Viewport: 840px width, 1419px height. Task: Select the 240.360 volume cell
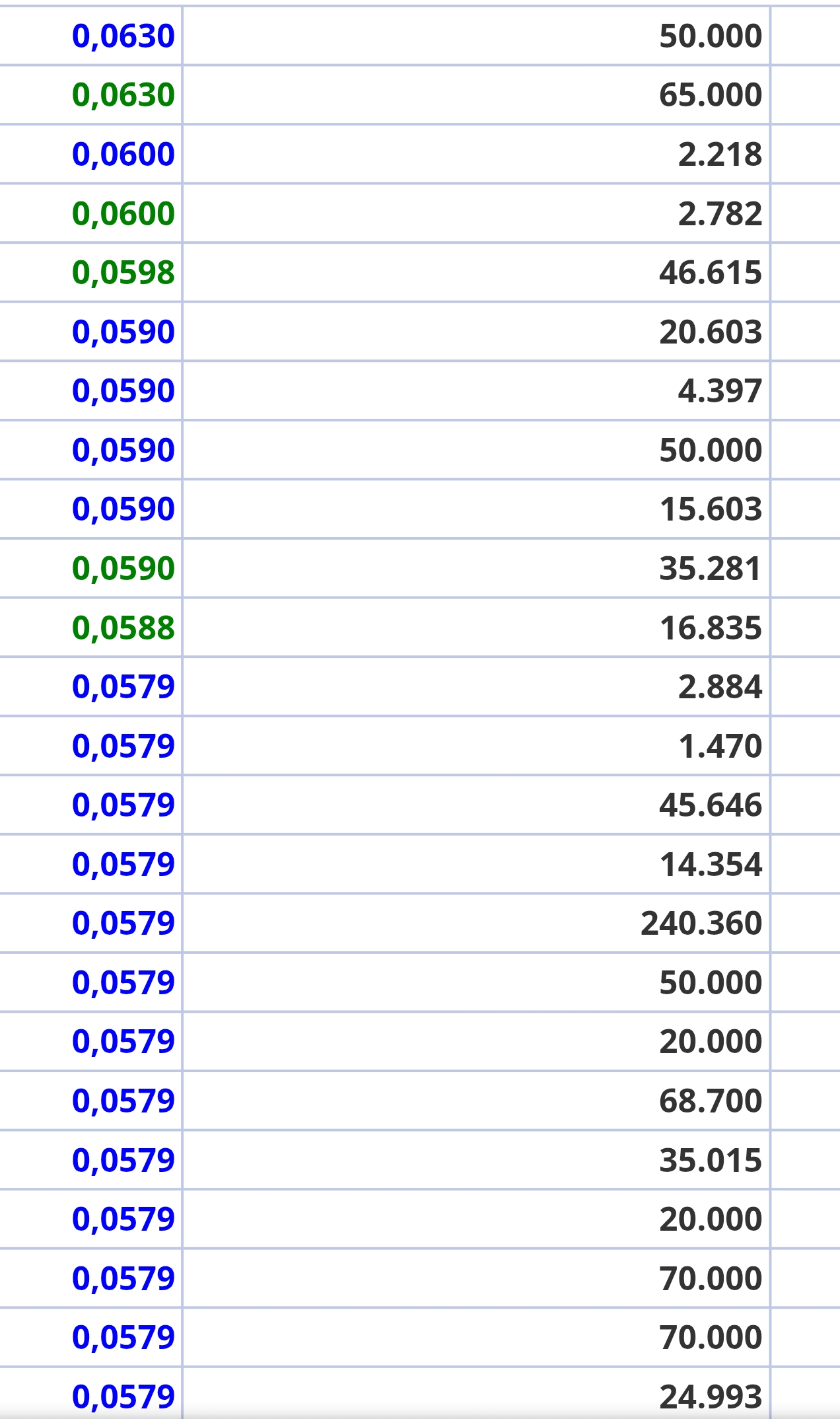coord(701,924)
